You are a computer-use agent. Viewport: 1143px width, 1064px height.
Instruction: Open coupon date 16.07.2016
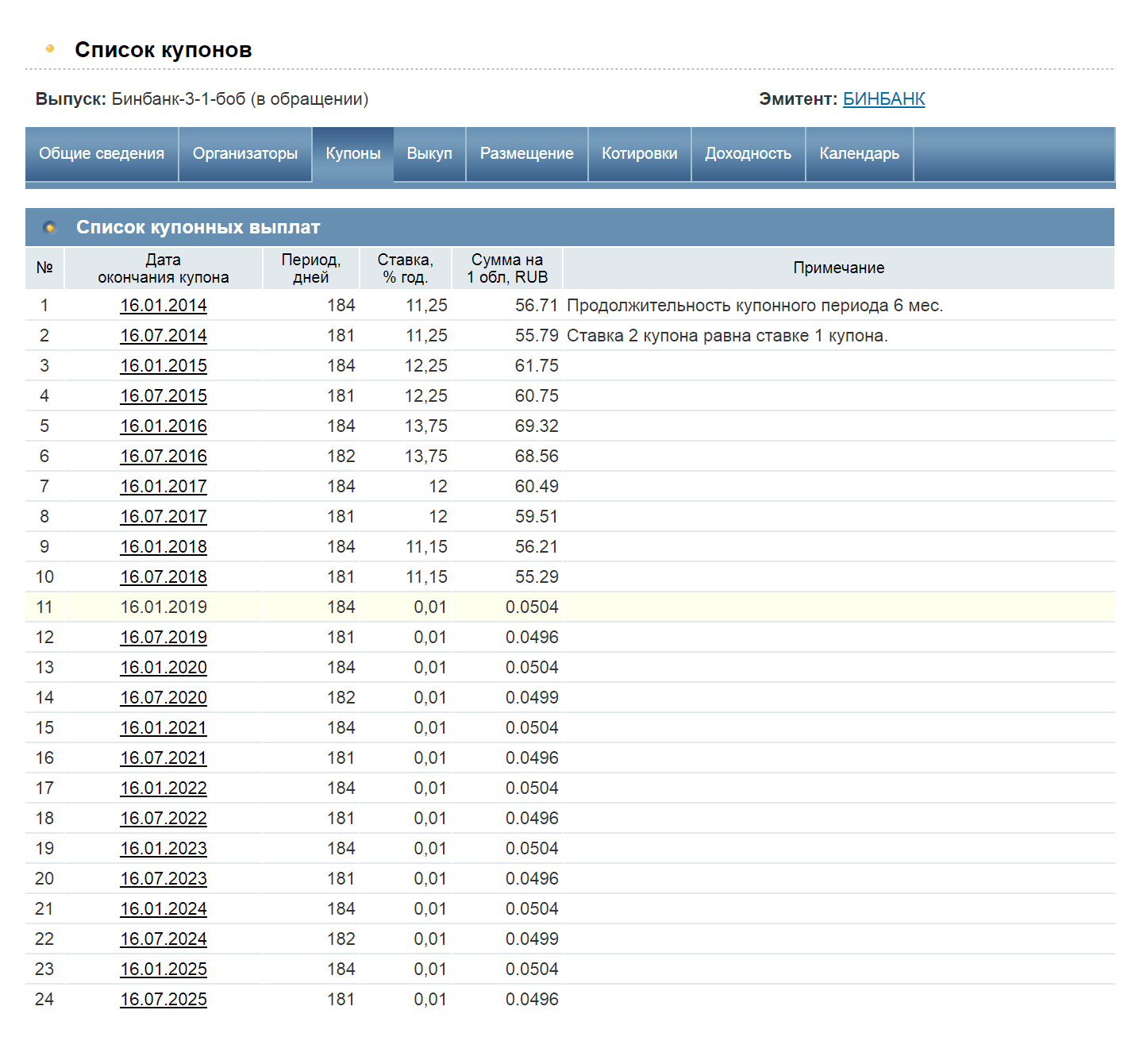click(164, 457)
